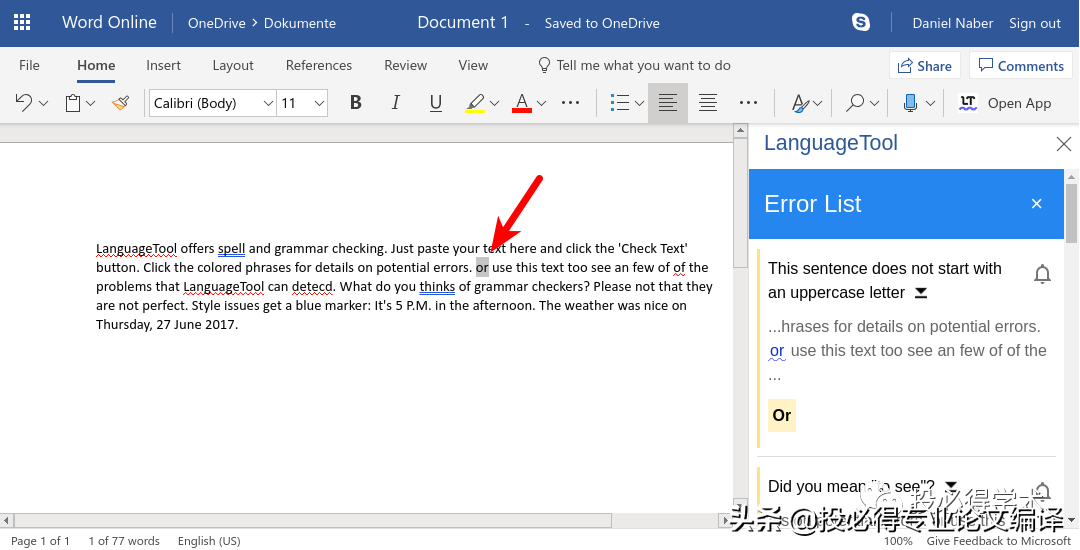
Task: Expand the Find options dropdown arrow
Action: (874, 103)
